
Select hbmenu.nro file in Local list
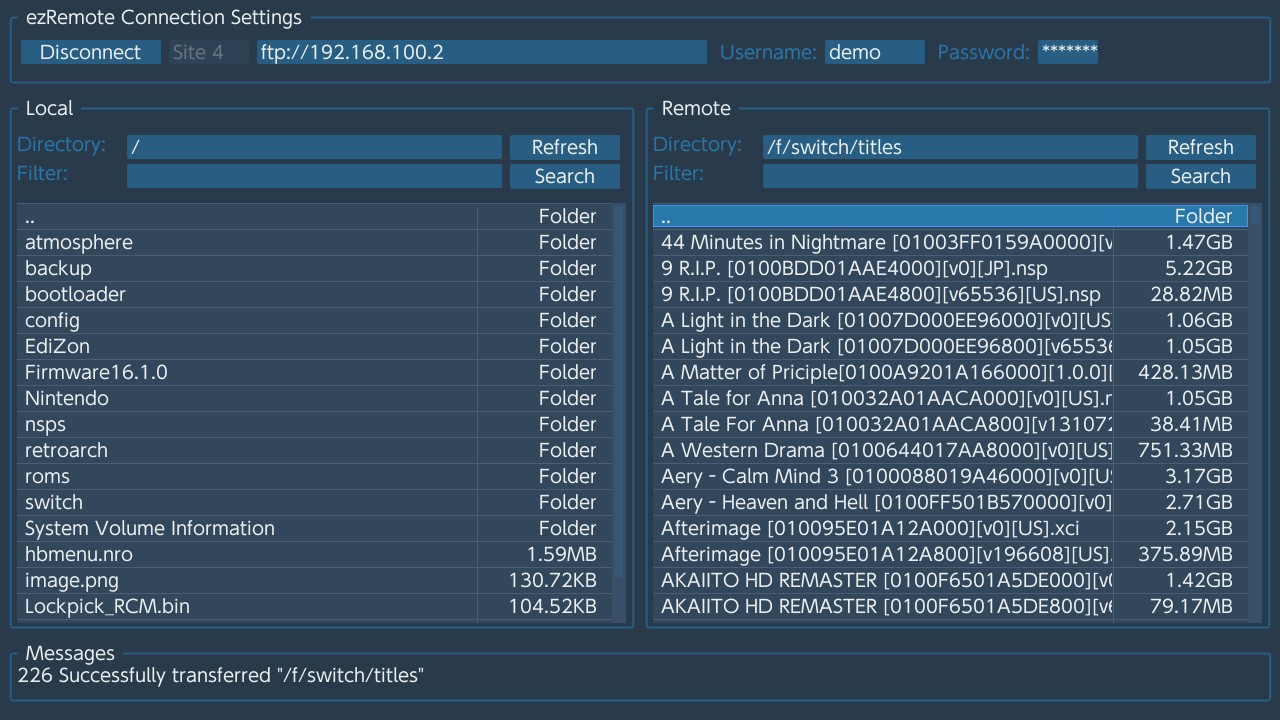click(79, 555)
